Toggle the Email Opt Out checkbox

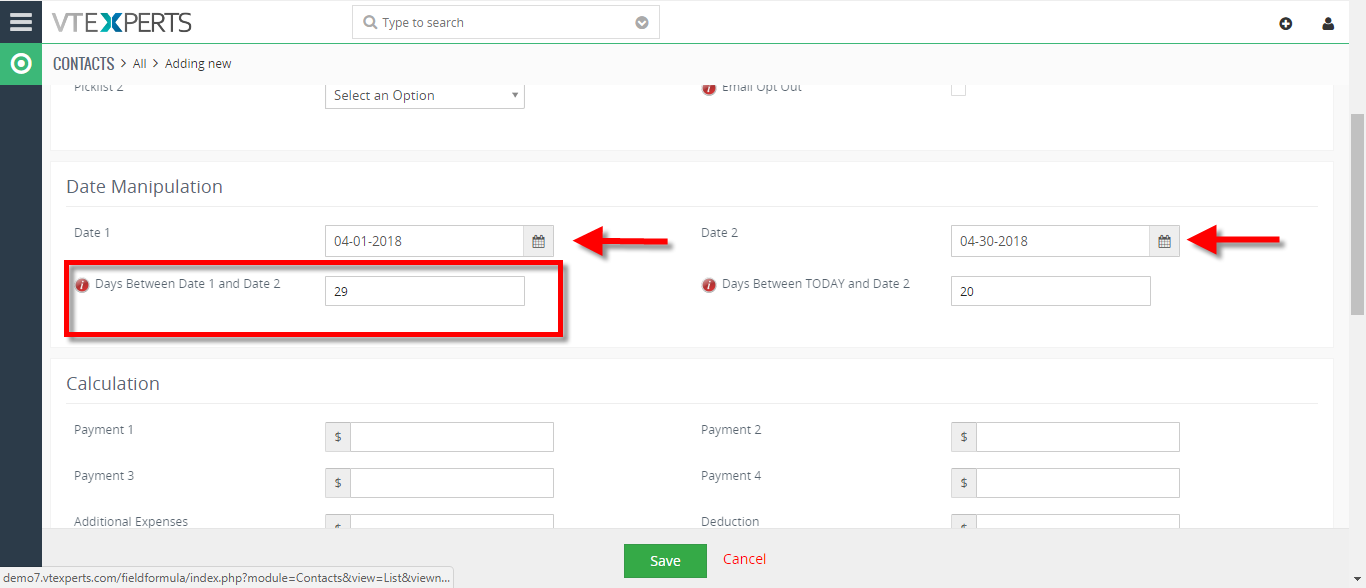pyautogui.click(x=958, y=88)
